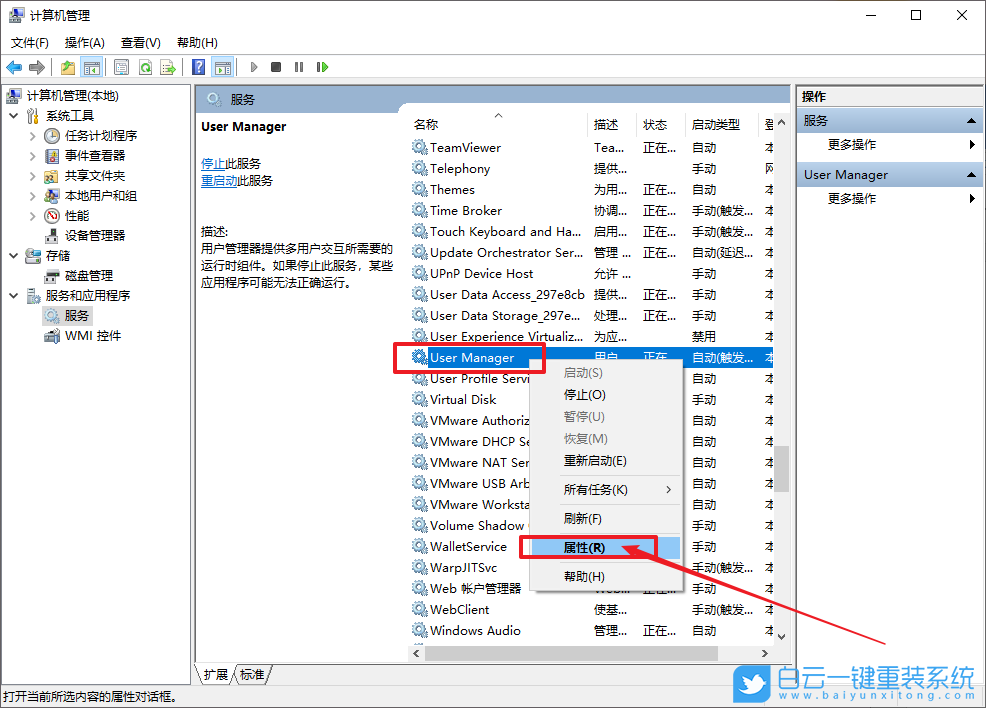Open the 查看(V) menu

(140, 43)
